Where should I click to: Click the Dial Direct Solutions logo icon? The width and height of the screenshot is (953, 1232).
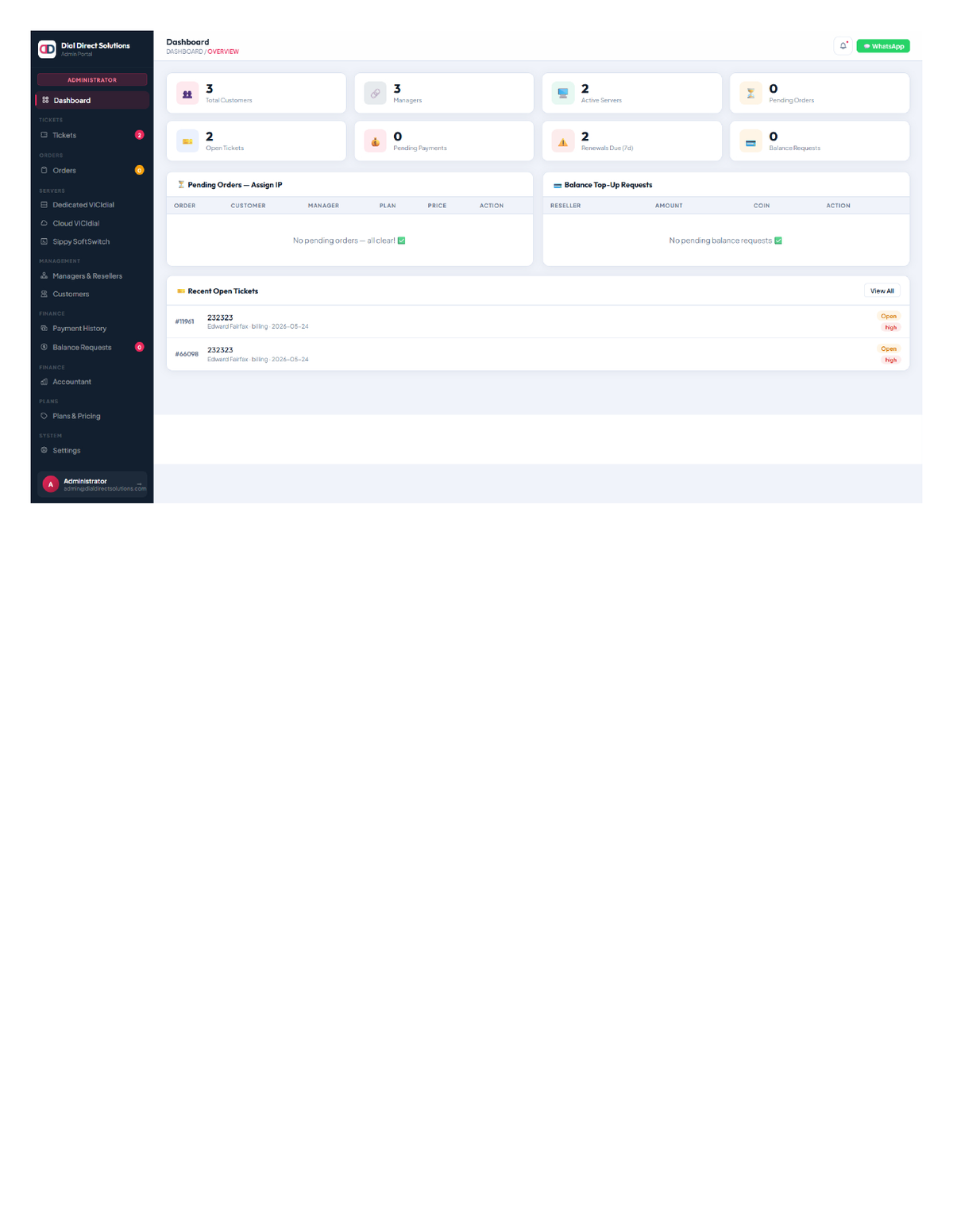coord(47,49)
